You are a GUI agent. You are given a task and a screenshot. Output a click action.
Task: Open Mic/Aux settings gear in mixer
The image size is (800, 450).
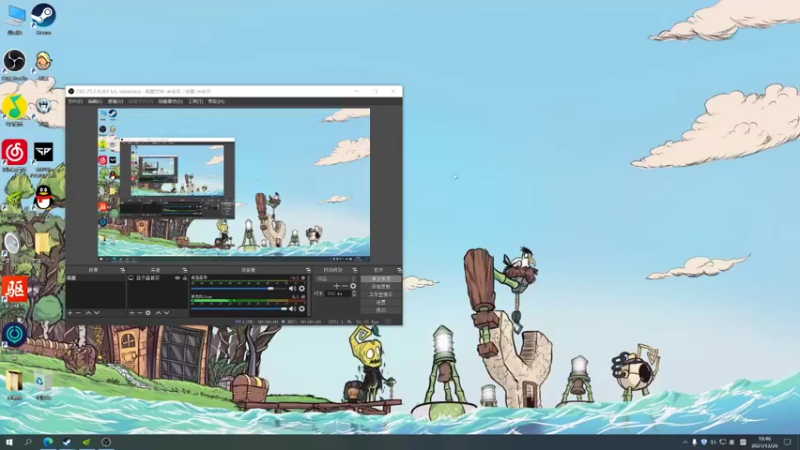(x=302, y=308)
